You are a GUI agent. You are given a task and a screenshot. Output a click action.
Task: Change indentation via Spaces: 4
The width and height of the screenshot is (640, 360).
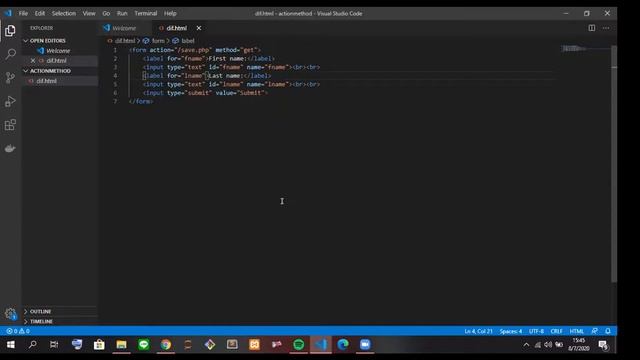(511, 331)
